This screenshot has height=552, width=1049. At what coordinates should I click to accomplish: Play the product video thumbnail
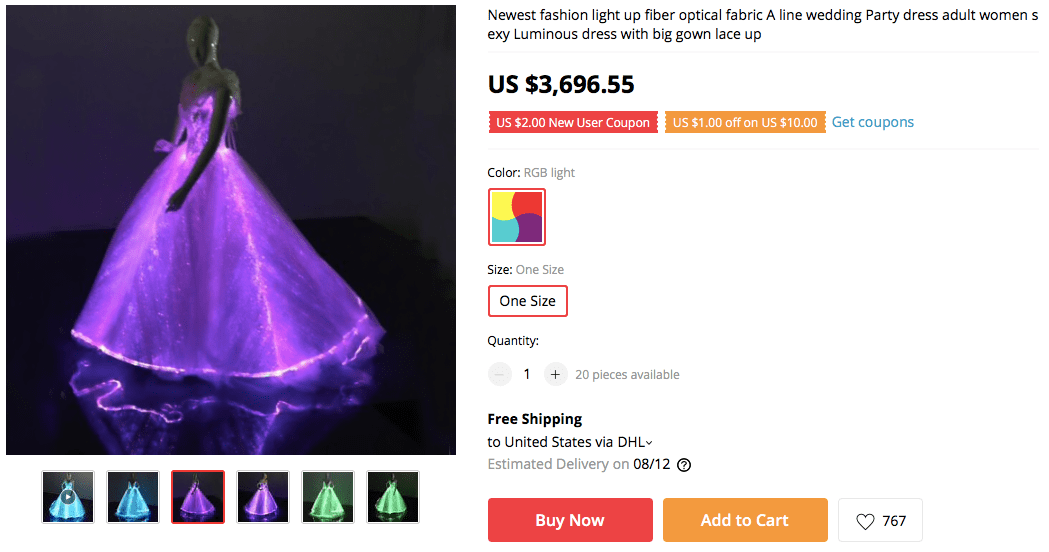68,497
